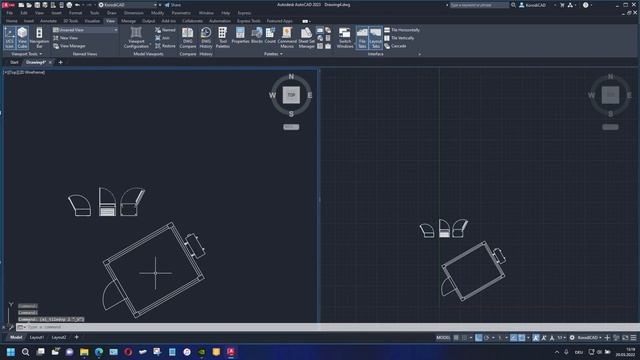Viewport: 640px width, 360px height.
Task: Click the Open file icon
Action: 29,5
